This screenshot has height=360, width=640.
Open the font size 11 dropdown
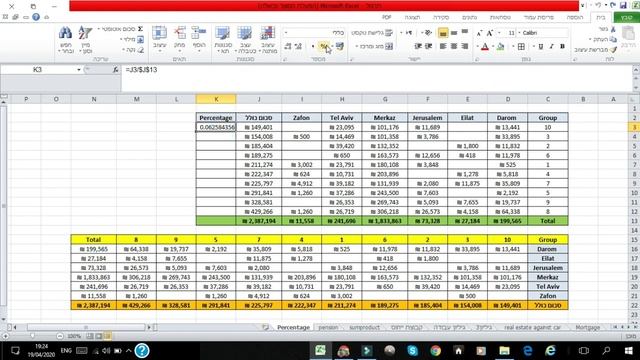point(499,33)
